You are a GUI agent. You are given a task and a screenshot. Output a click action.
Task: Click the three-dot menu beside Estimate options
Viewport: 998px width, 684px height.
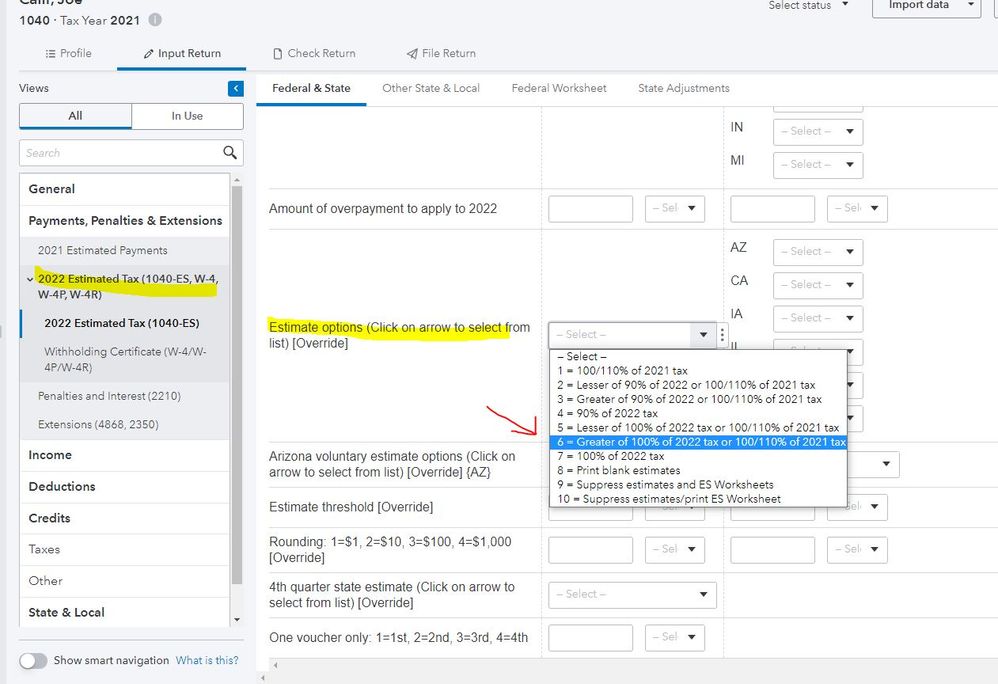[x=723, y=335]
